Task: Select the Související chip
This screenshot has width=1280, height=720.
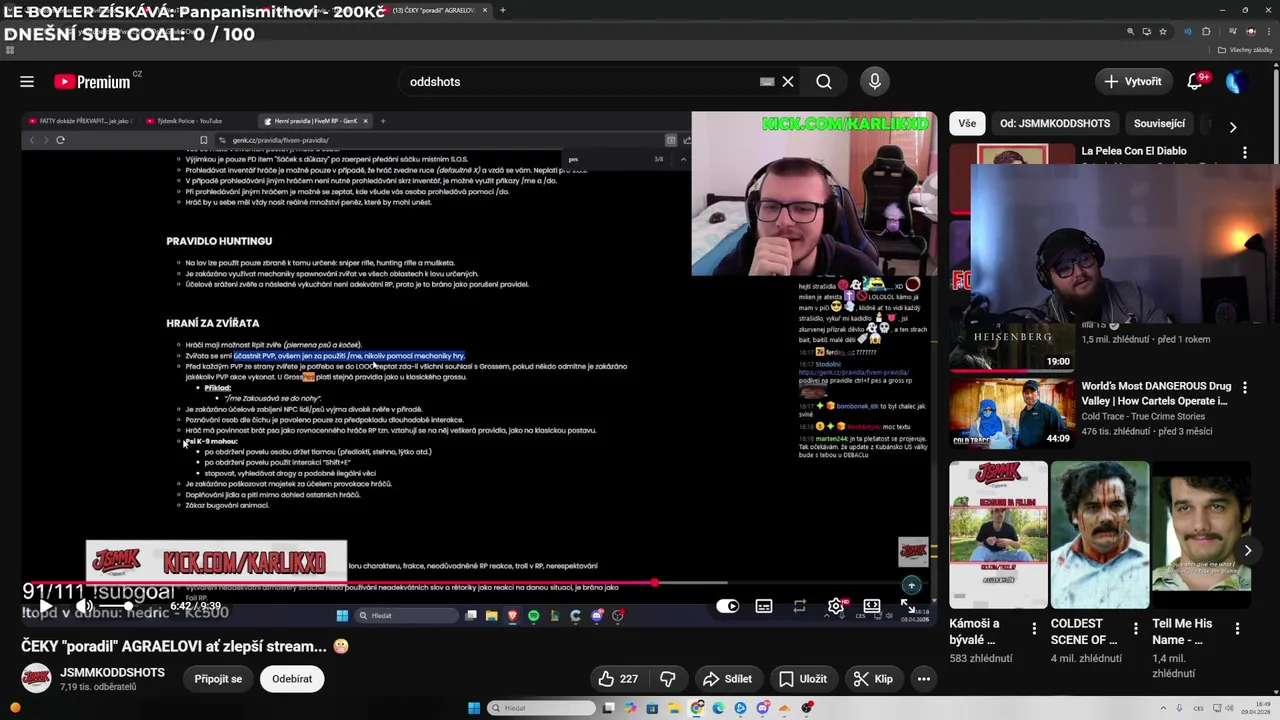Action: point(1159,123)
